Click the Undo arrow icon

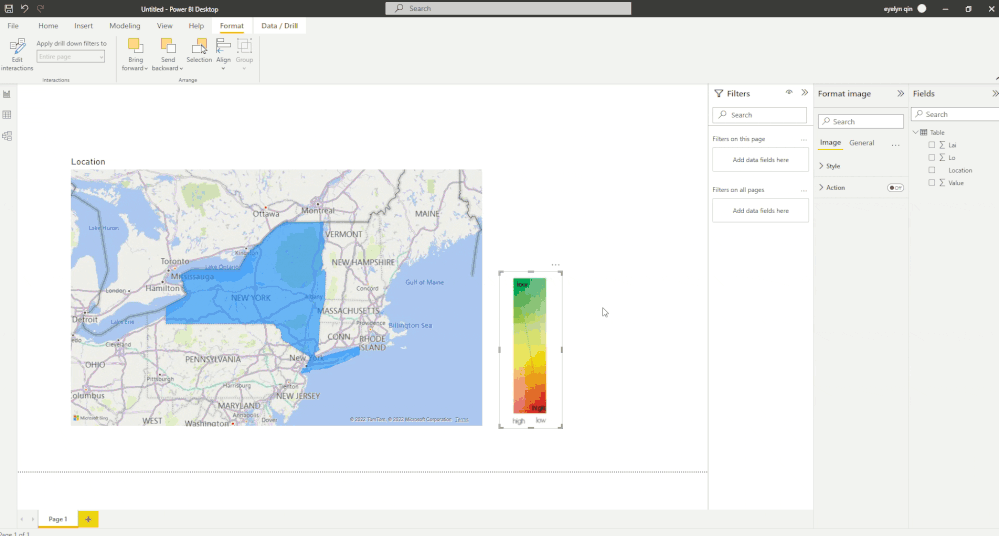point(25,9)
